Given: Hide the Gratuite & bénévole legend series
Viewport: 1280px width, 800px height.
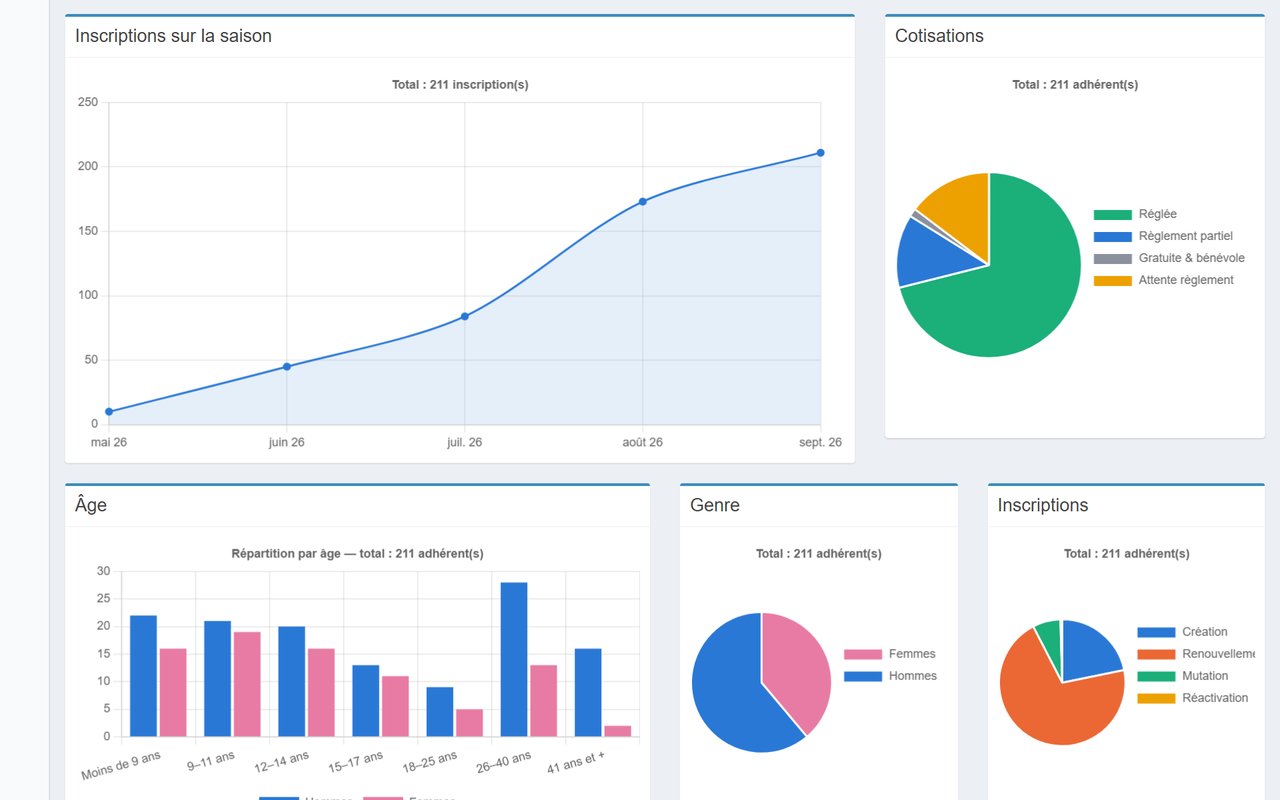Looking at the screenshot, I should tap(1169, 258).
